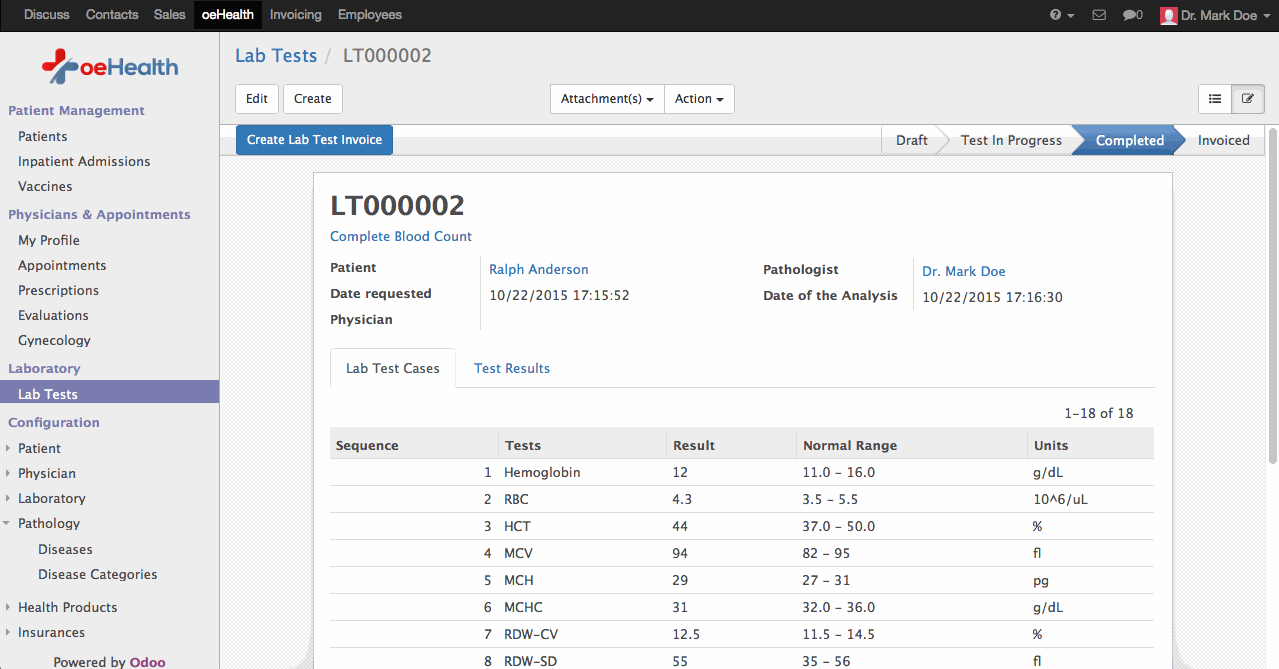
Task: Sort by Result column header
Action: tap(733, 445)
